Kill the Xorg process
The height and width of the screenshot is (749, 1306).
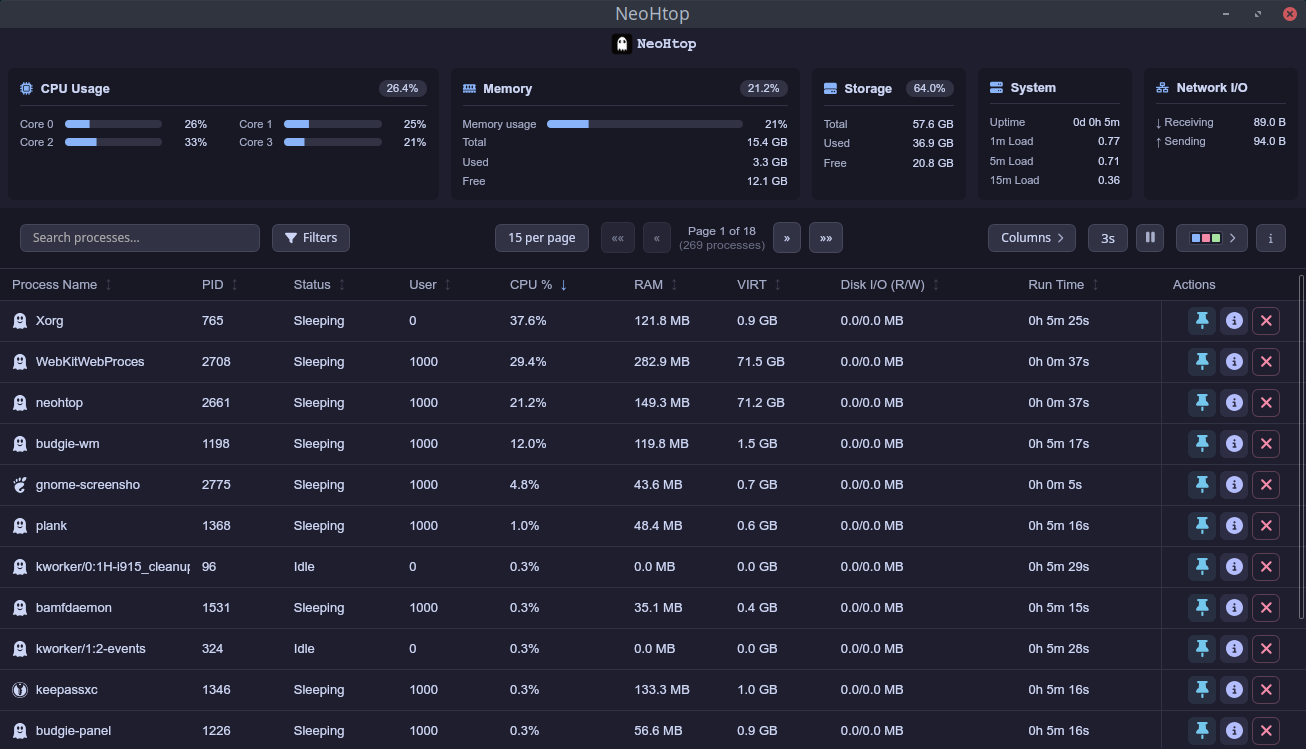1266,321
